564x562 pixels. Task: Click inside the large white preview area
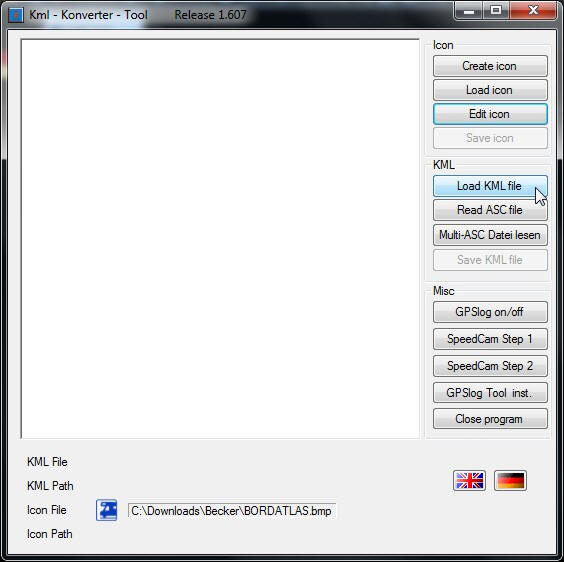(220, 239)
